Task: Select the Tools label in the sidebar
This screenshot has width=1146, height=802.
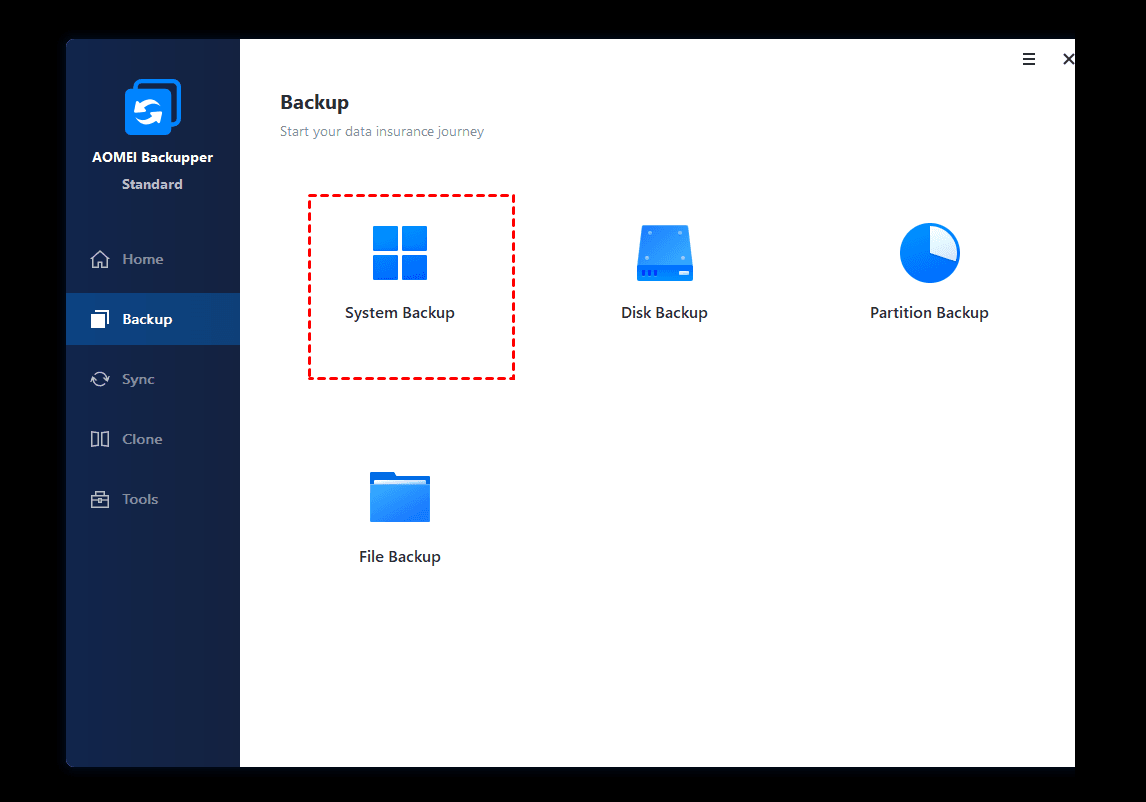Action: tap(140, 499)
